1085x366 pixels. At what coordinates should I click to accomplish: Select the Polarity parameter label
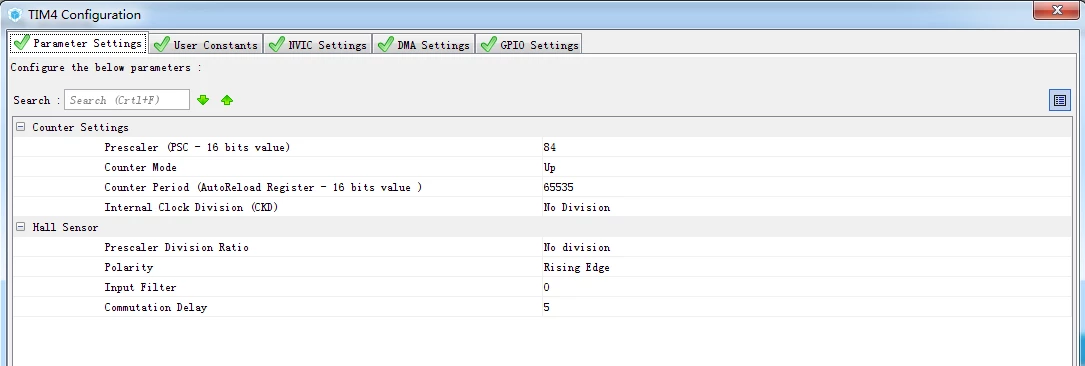[x=129, y=267]
